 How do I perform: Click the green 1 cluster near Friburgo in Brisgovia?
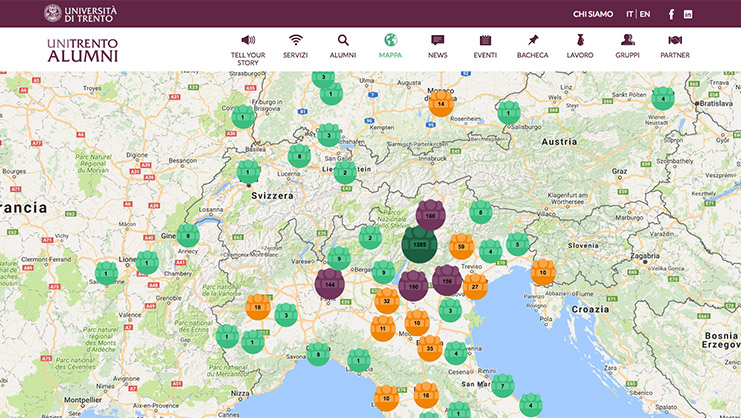point(243,117)
